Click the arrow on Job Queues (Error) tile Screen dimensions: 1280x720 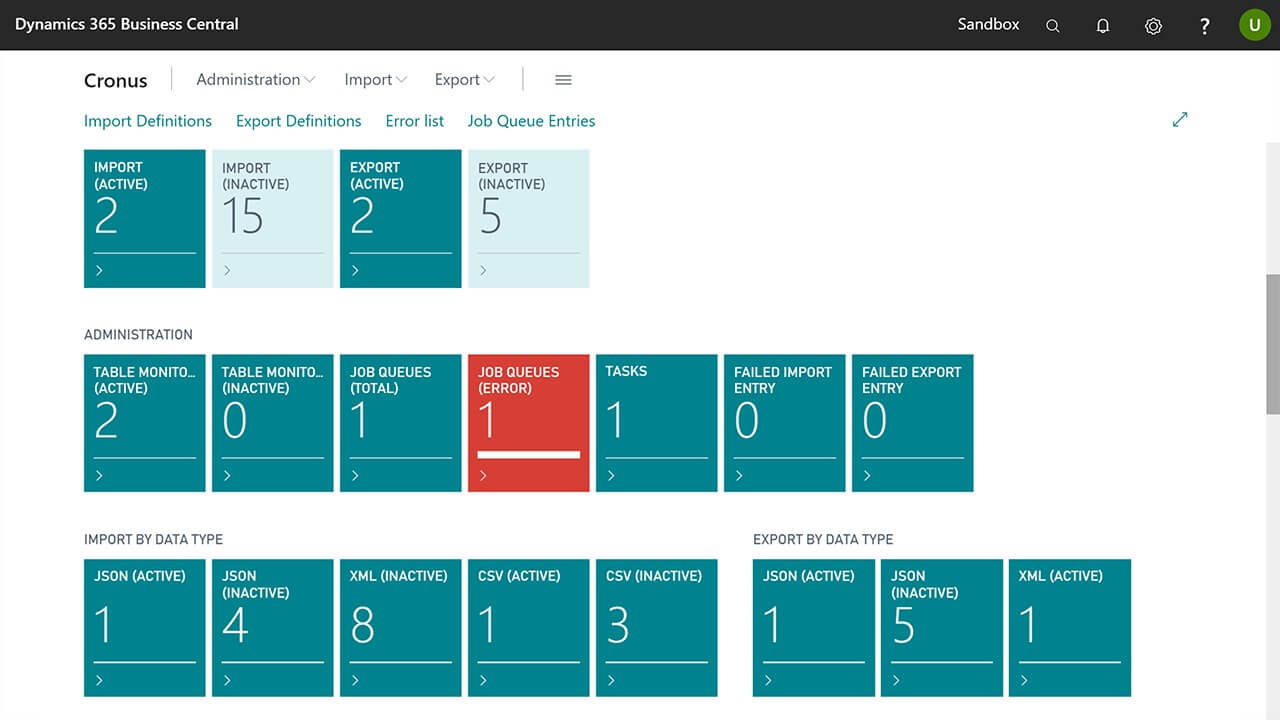coord(483,476)
